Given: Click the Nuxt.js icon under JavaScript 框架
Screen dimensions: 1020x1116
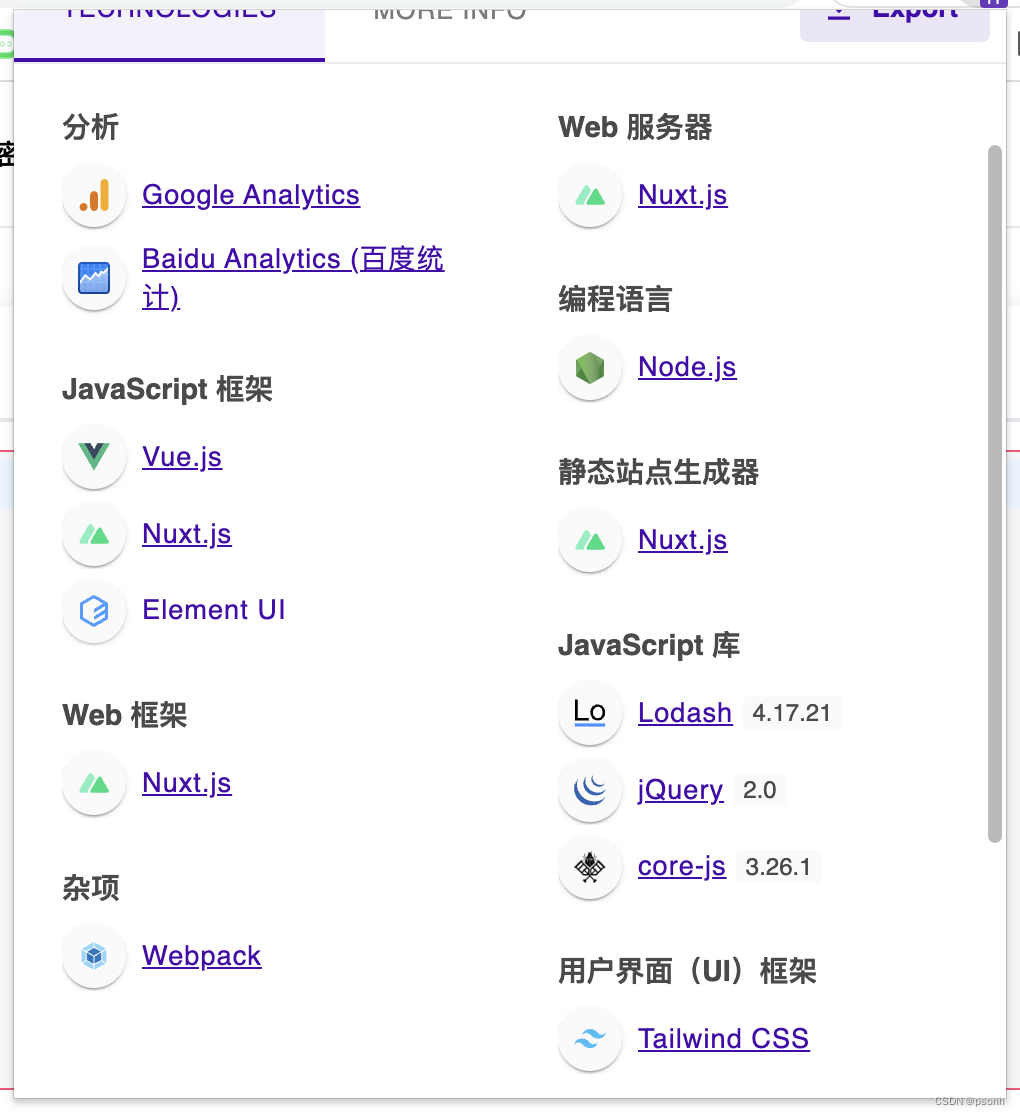Looking at the screenshot, I should pyautogui.click(x=94, y=534).
